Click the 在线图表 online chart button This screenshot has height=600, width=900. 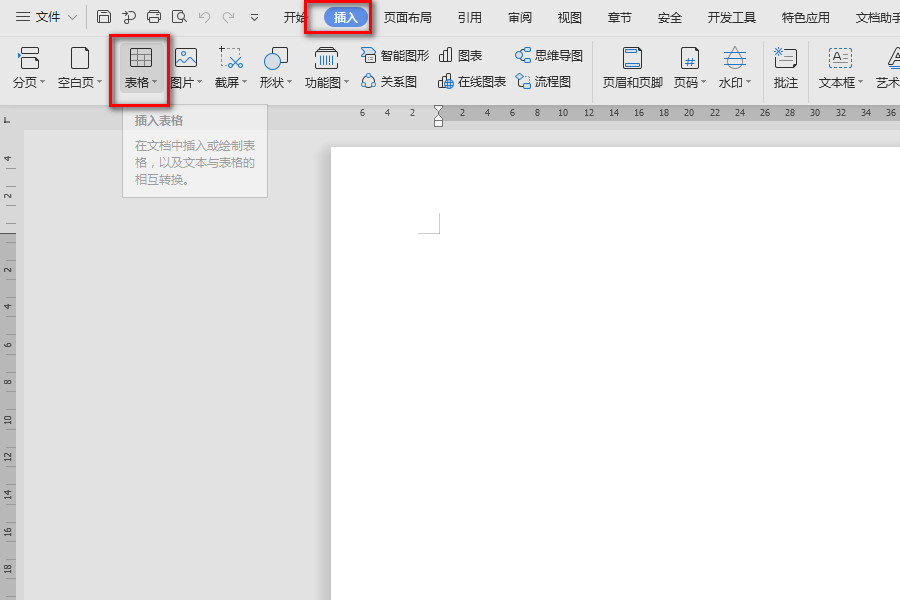click(472, 82)
